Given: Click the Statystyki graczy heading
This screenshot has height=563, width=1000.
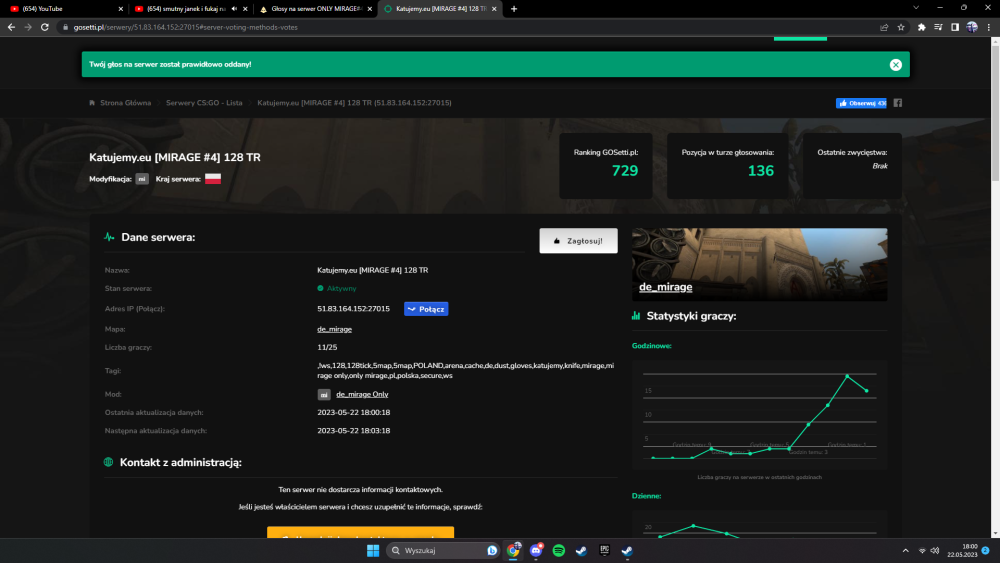Looking at the screenshot, I should click(x=691, y=316).
